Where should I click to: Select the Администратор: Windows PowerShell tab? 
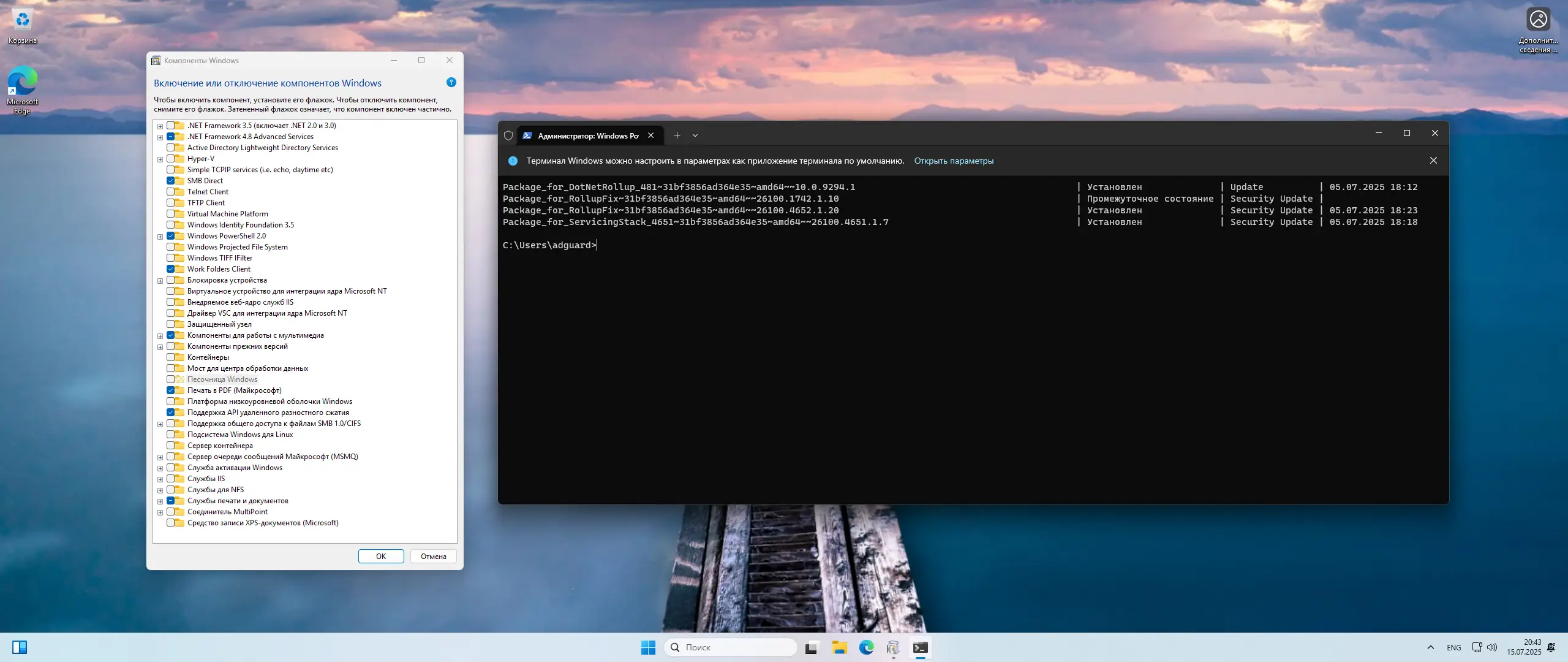tap(587, 136)
